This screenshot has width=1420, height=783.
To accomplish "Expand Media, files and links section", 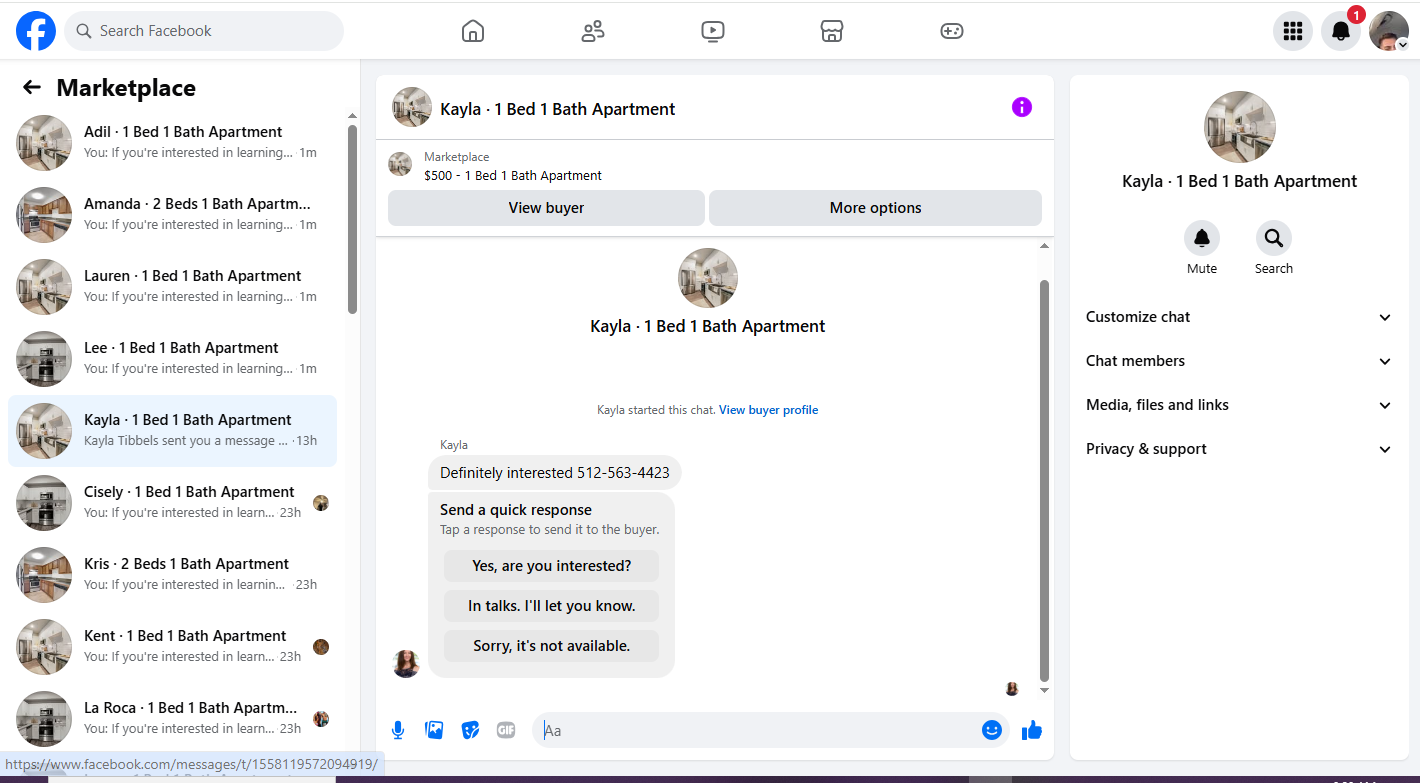I will (x=1239, y=405).
